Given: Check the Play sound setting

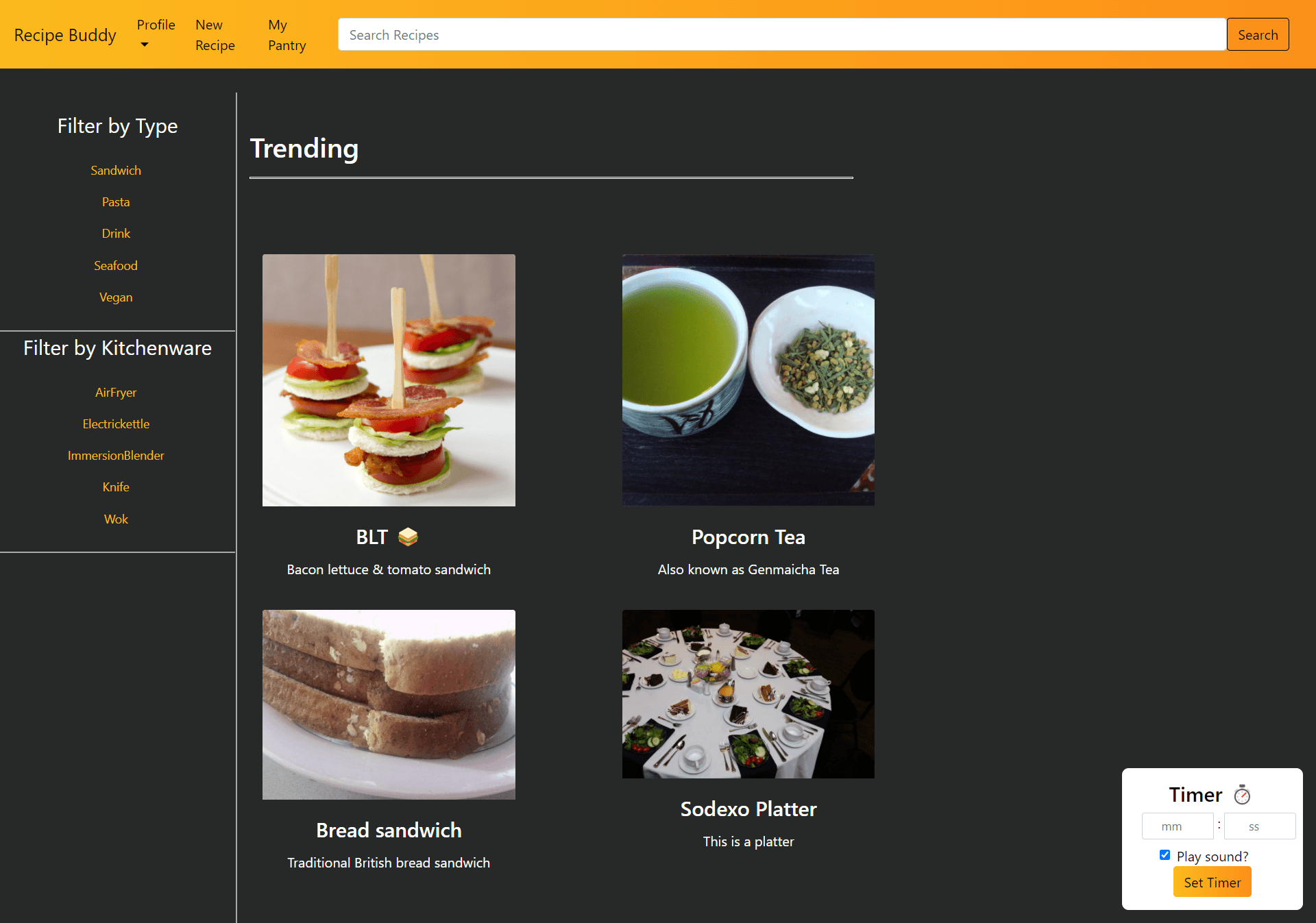Looking at the screenshot, I should click(1164, 856).
